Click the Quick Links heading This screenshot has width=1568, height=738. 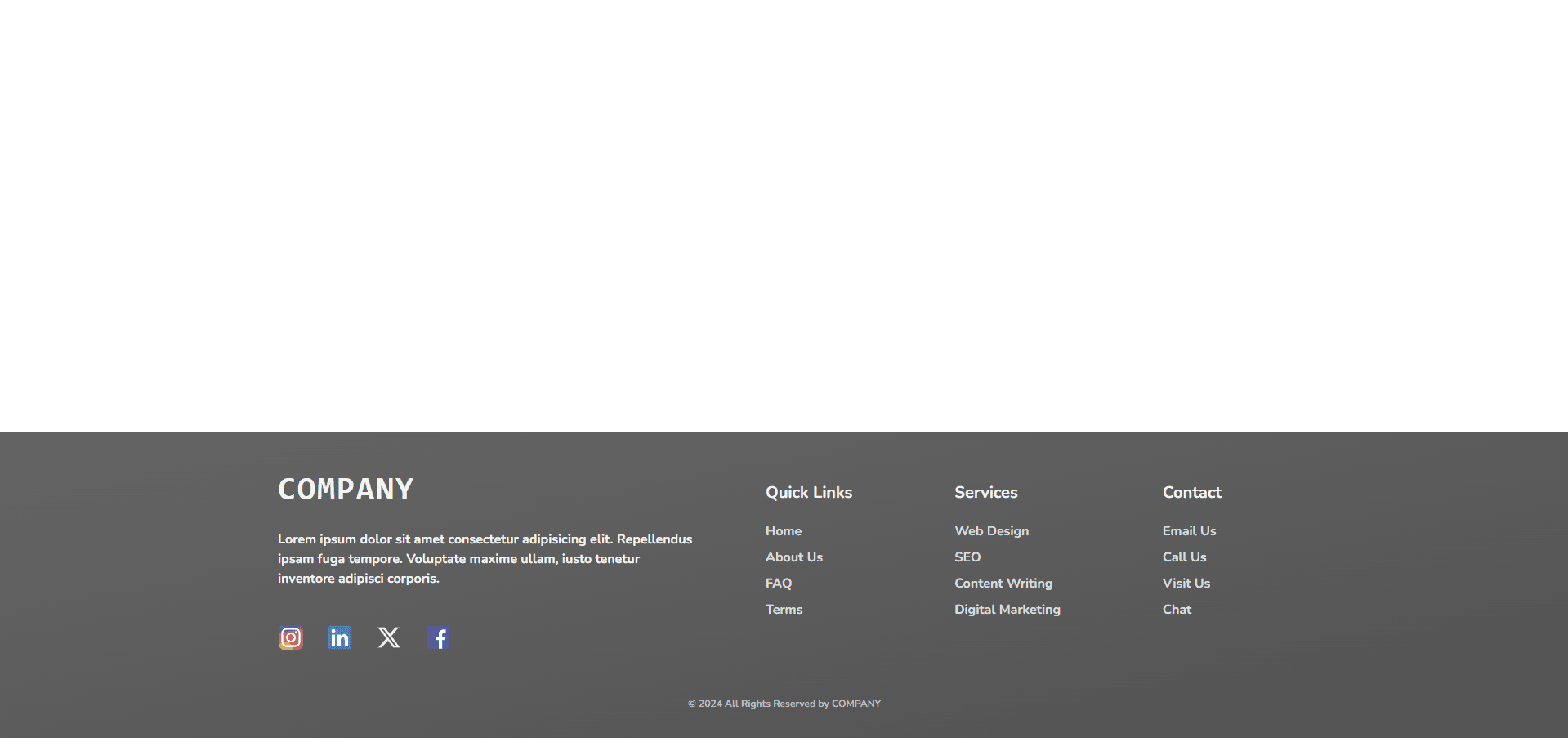(x=809, y=493)
